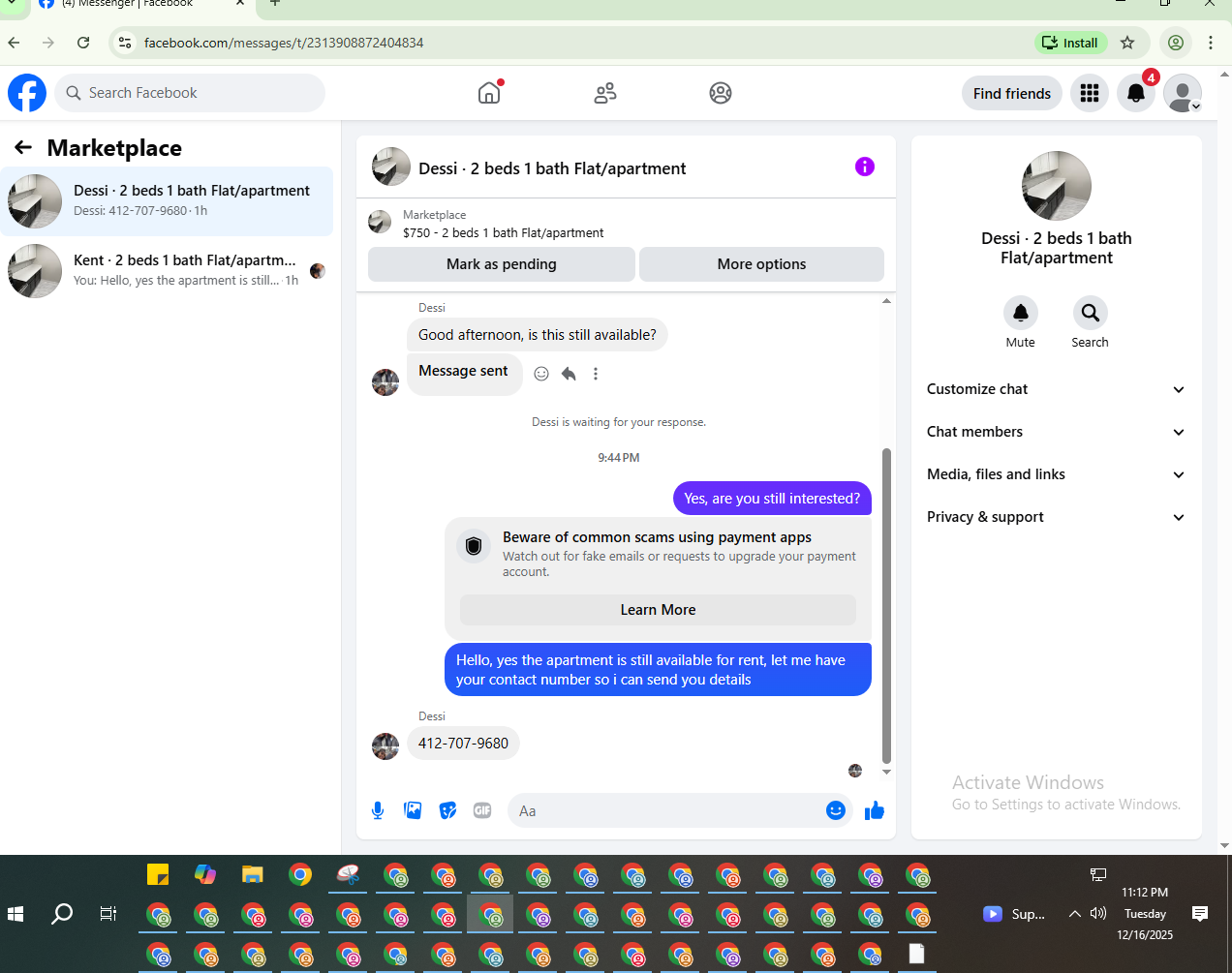1232x973 pixels.
Task: Open the listing thumbnail in the right panel
Action: (1057, 186)
